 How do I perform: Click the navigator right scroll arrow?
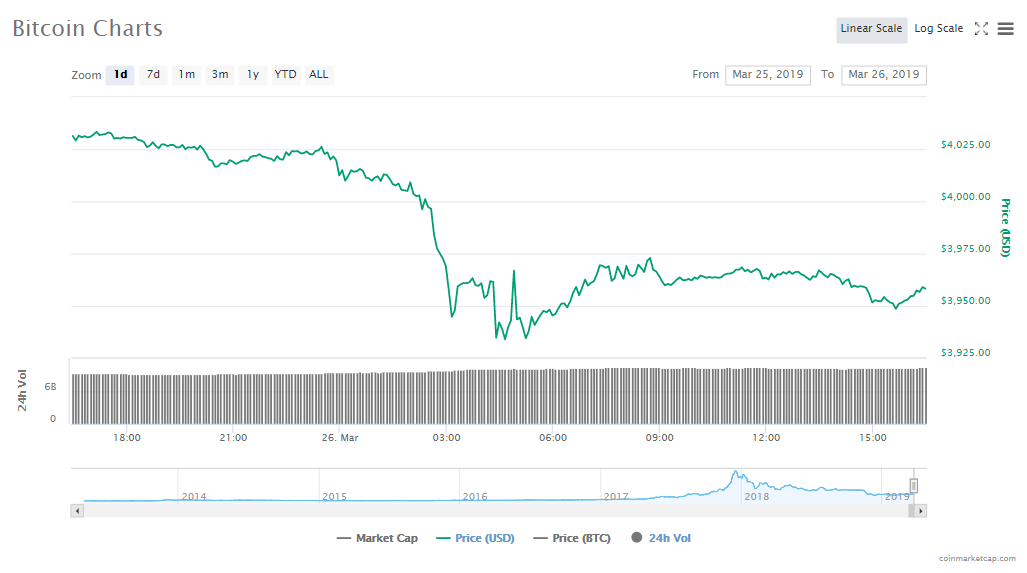(920, 510)
